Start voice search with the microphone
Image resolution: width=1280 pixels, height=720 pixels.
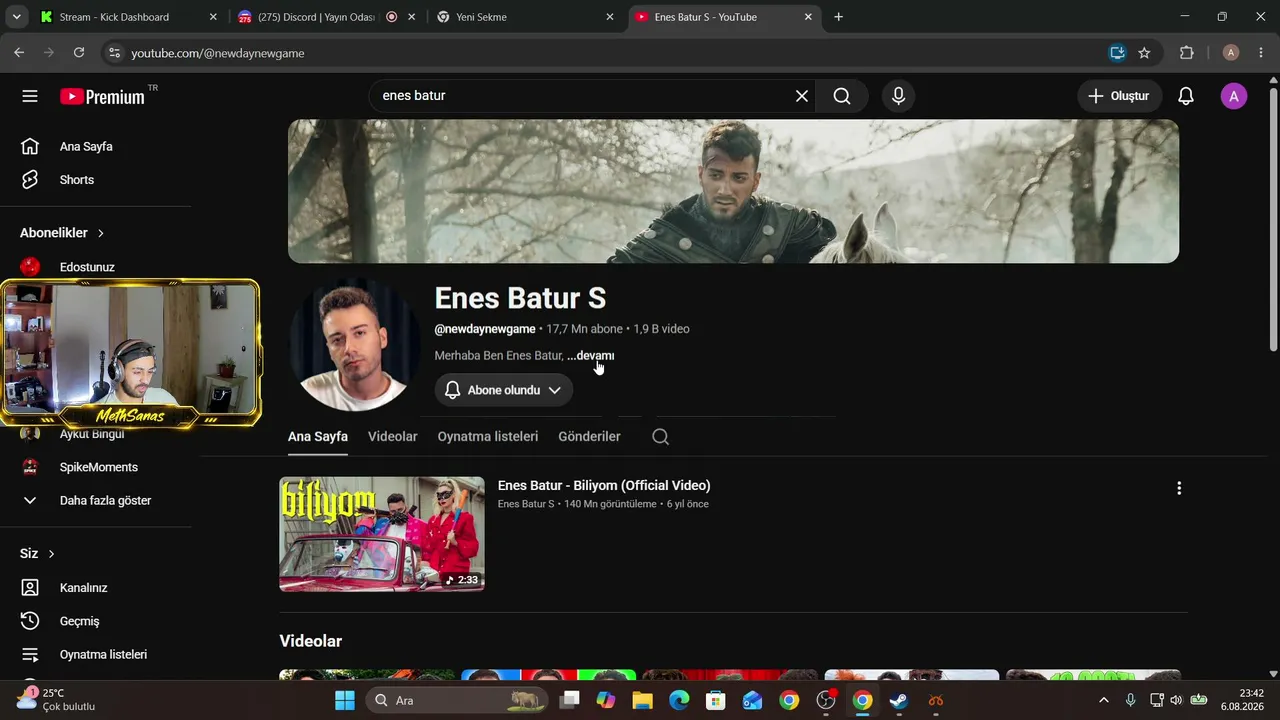click(898, 96)
